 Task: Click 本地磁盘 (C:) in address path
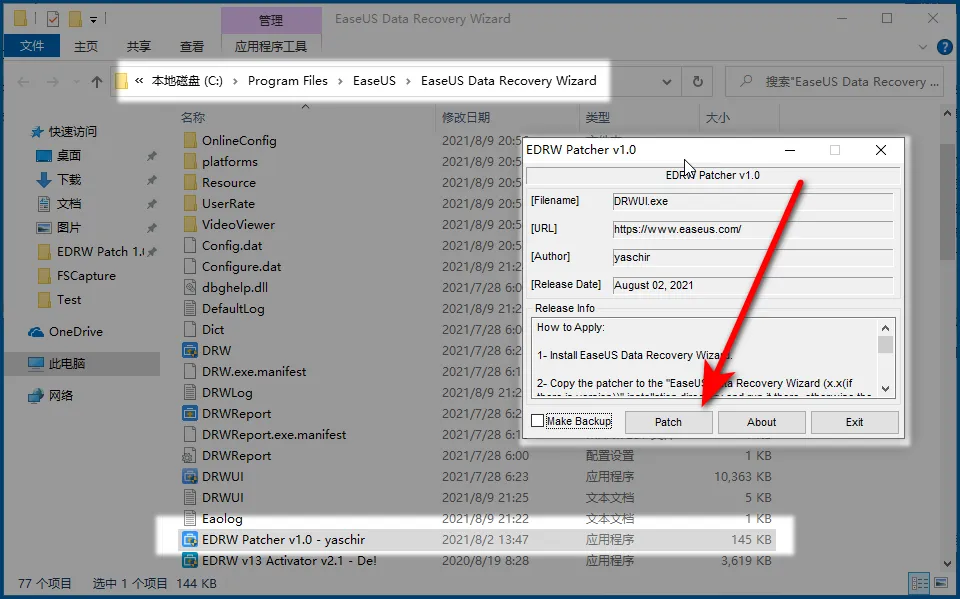[187, 81]
